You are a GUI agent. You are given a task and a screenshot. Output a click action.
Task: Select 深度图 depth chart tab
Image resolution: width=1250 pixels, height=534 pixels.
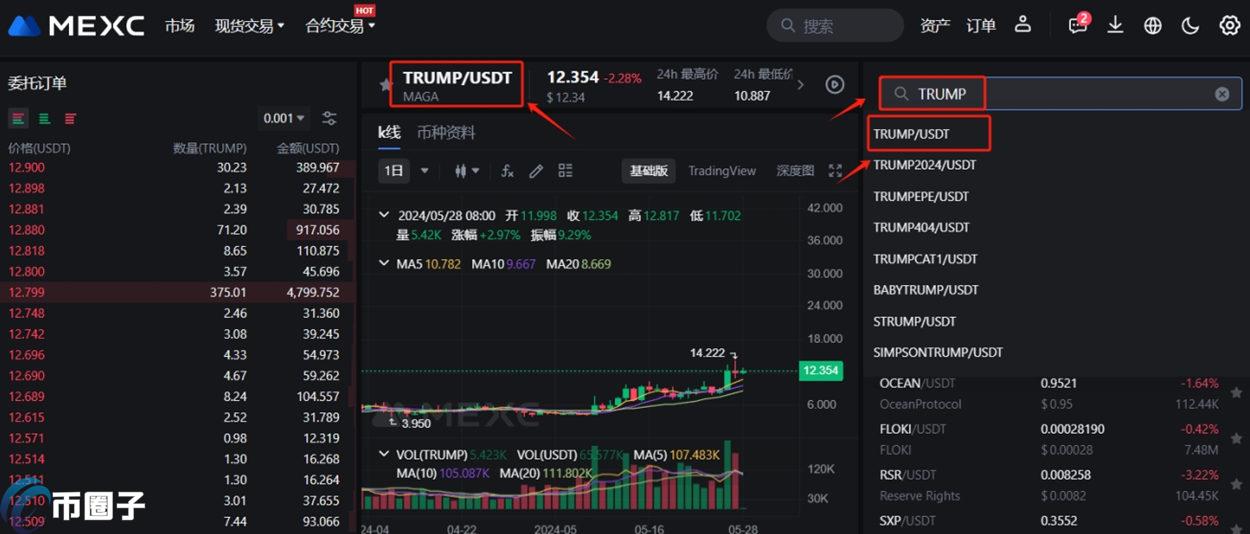(x=795, y=171)
